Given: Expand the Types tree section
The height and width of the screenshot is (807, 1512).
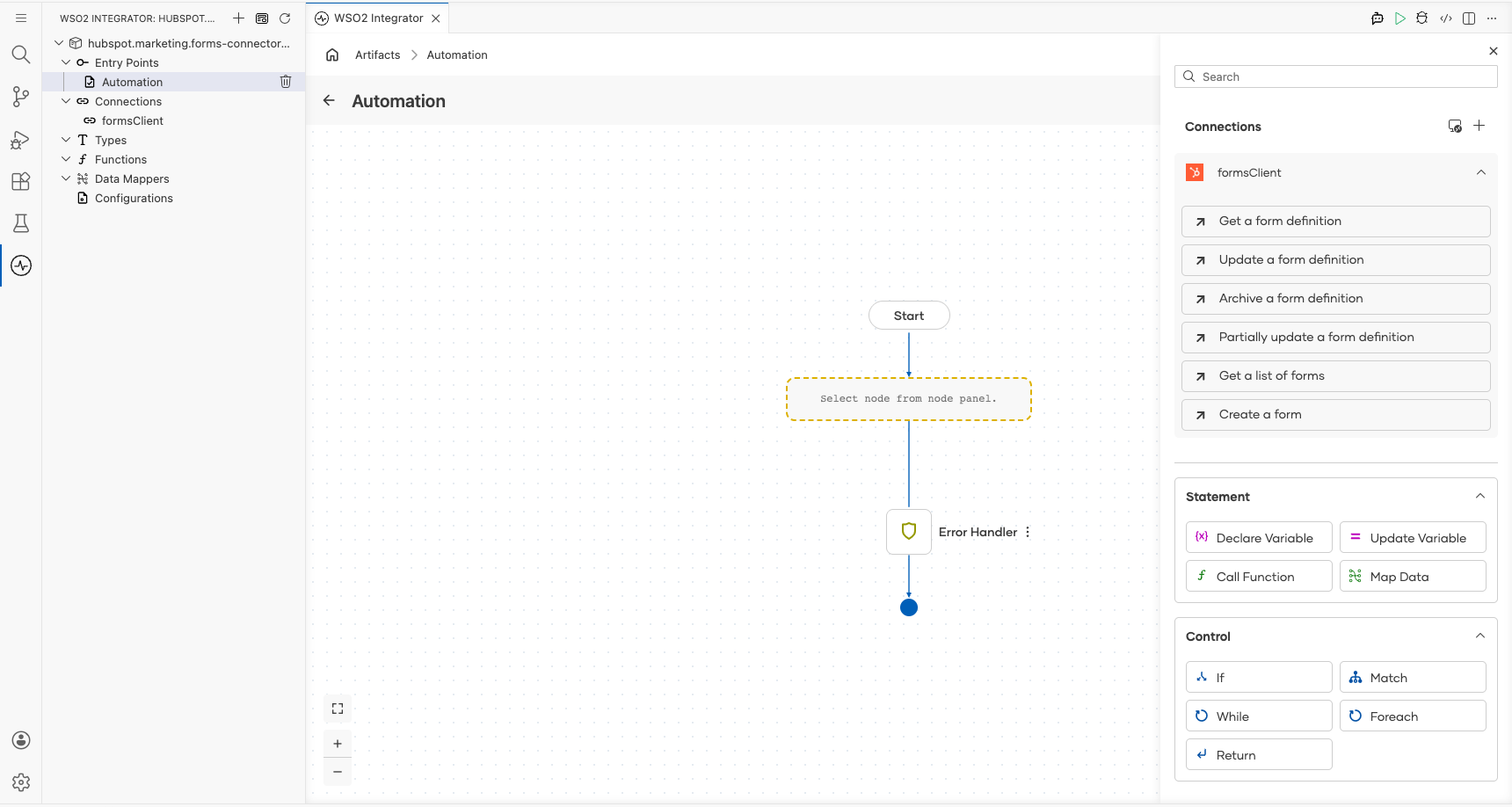Looking at the screenshot, I should [x=66, y=140].
